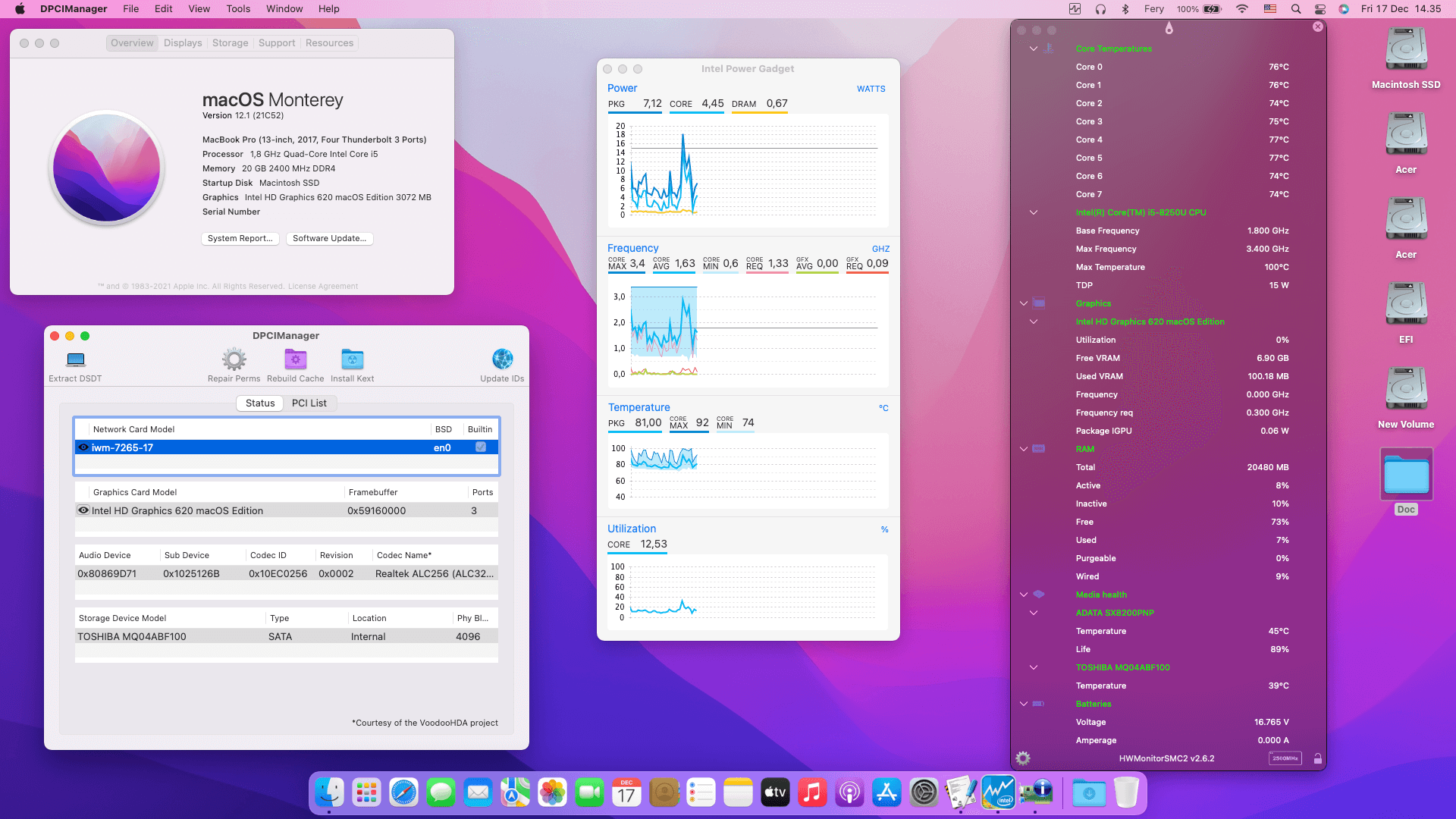Screen dimensions: 1456x819
Task: Collapse the RAM group in HWMonitorSMC2
Action: point(1024,449)
